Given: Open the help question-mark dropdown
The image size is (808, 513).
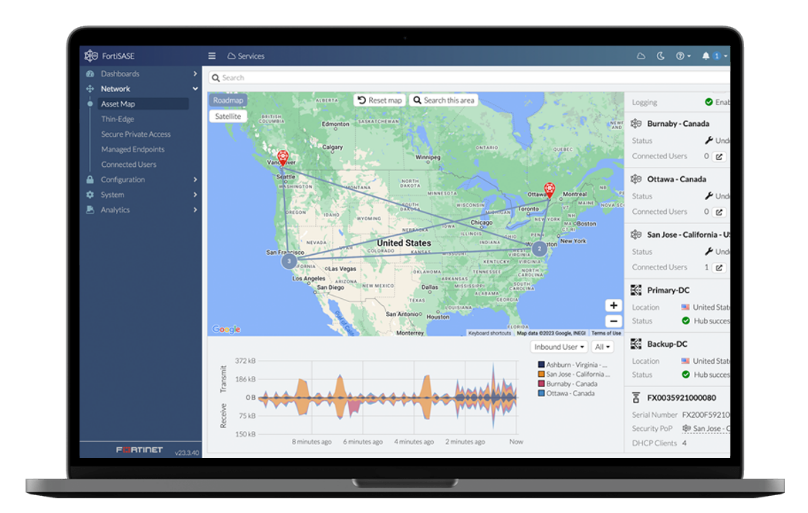Looking at the screenshot, I should [683, 56].
